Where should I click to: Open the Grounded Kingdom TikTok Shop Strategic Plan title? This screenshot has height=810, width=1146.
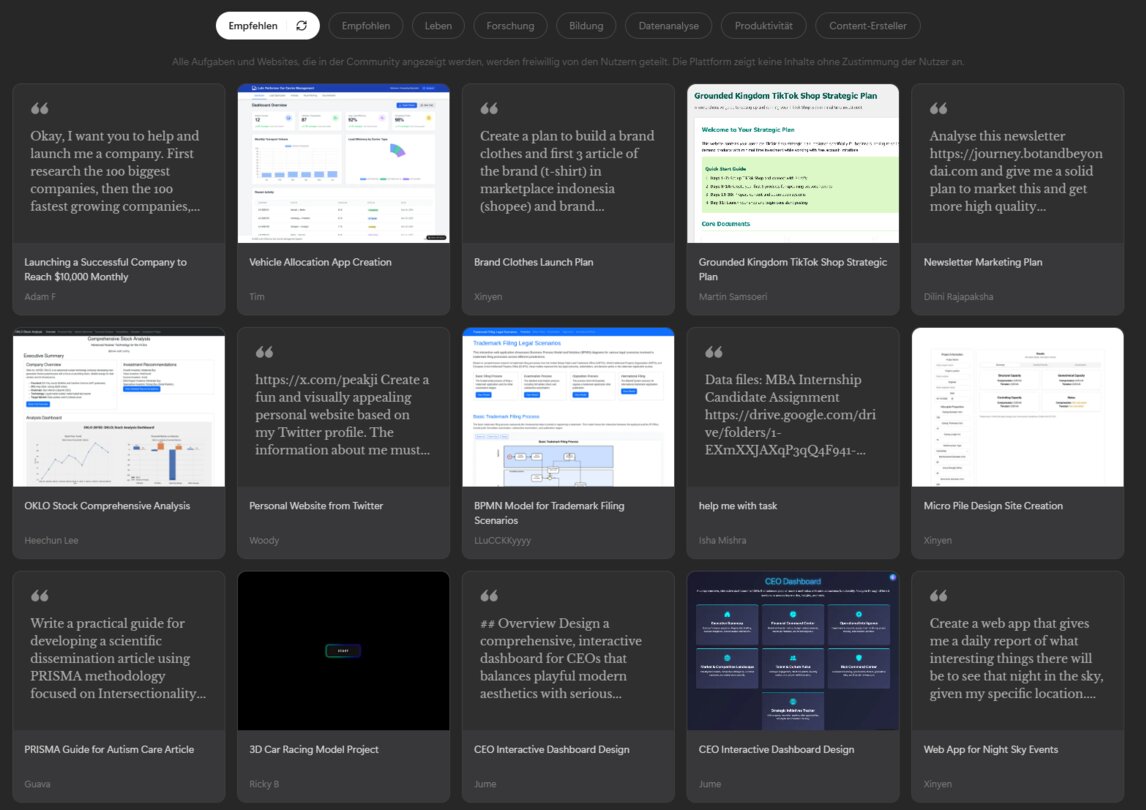792,269
